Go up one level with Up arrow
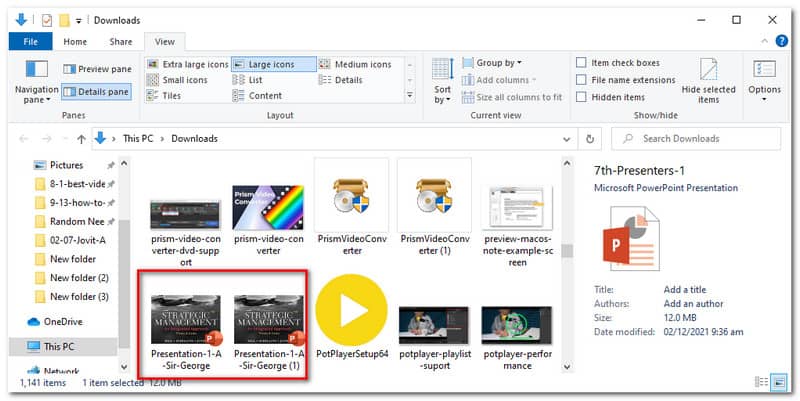Screen dimensions: 800x401 pos(81,139)
